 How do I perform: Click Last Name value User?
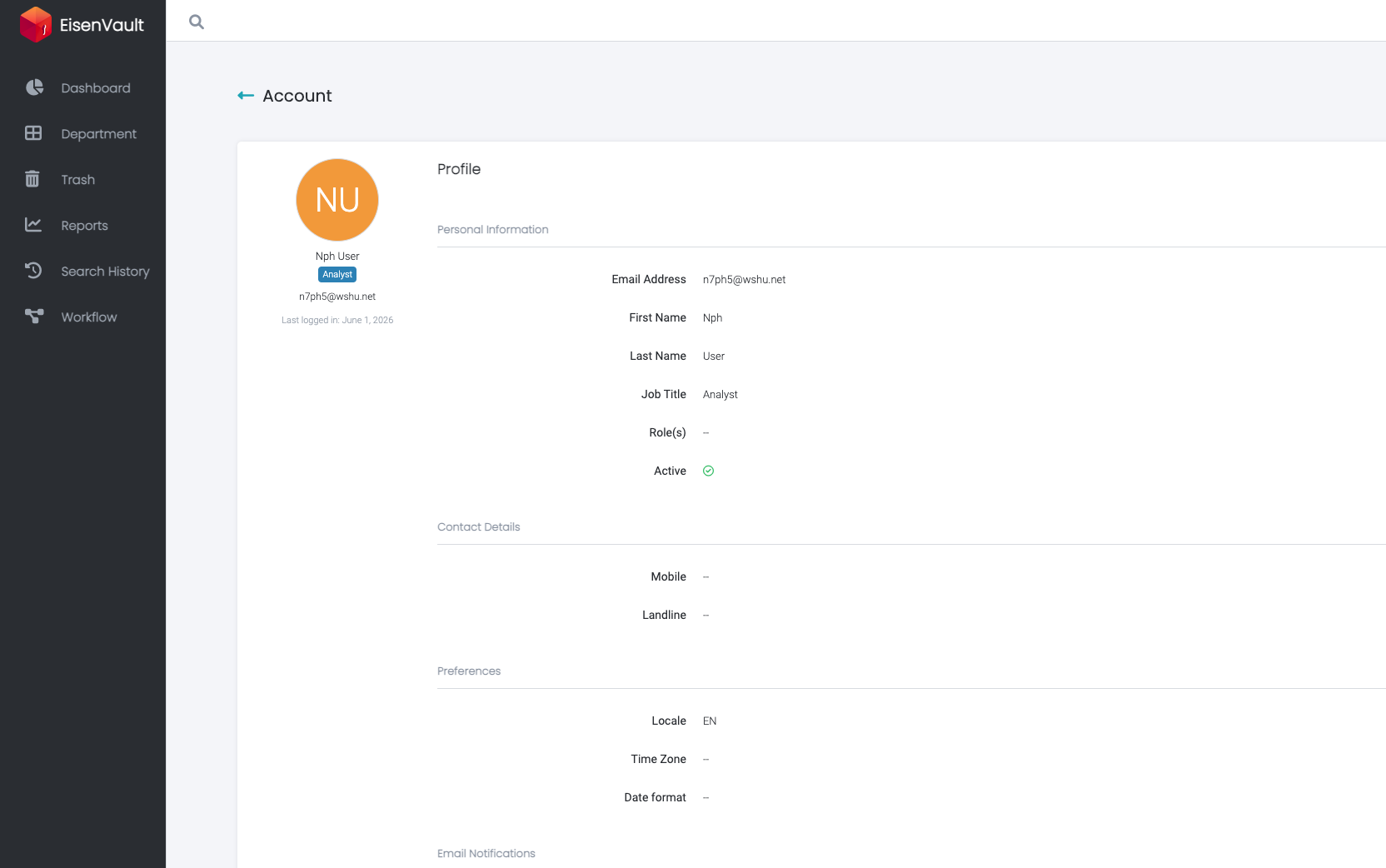(714, 357)
